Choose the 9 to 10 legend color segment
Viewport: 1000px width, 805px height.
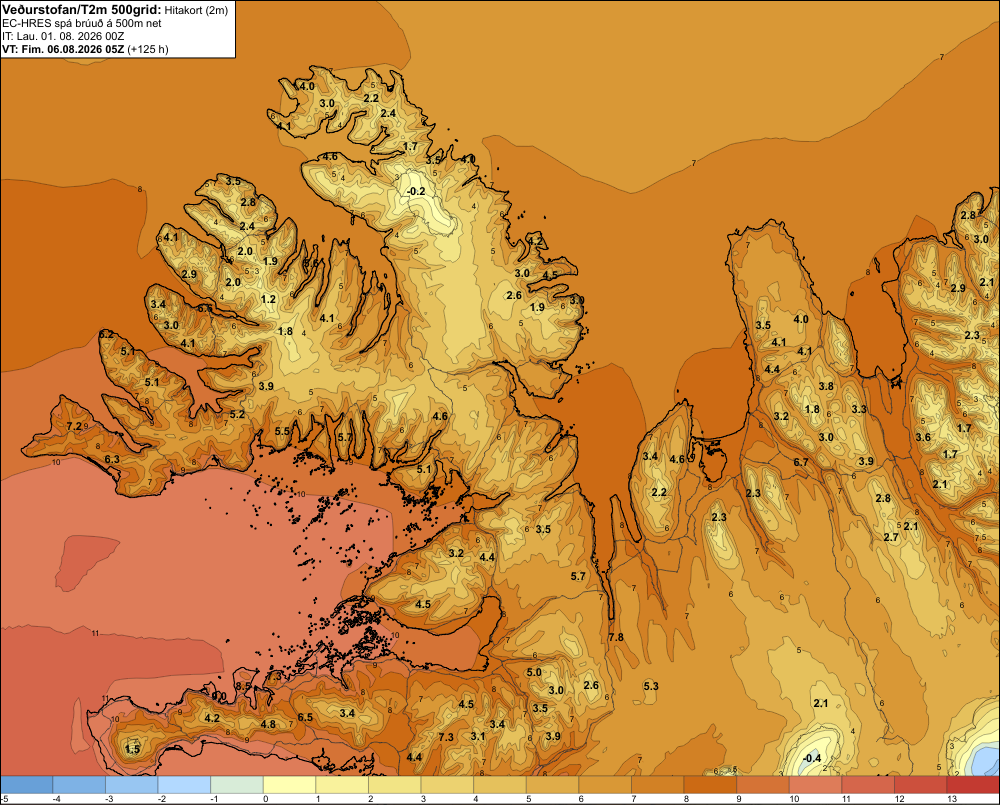[x=763, y=785]
